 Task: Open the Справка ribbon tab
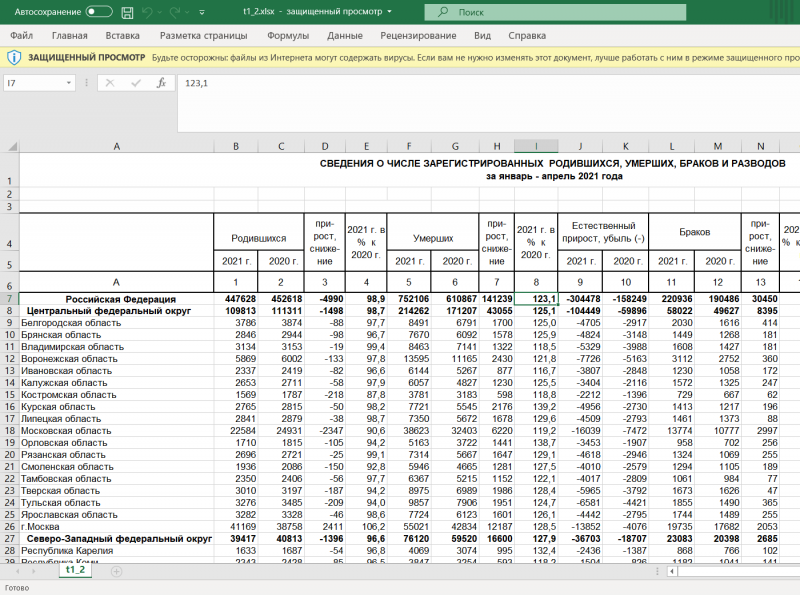tap(527, 36)
